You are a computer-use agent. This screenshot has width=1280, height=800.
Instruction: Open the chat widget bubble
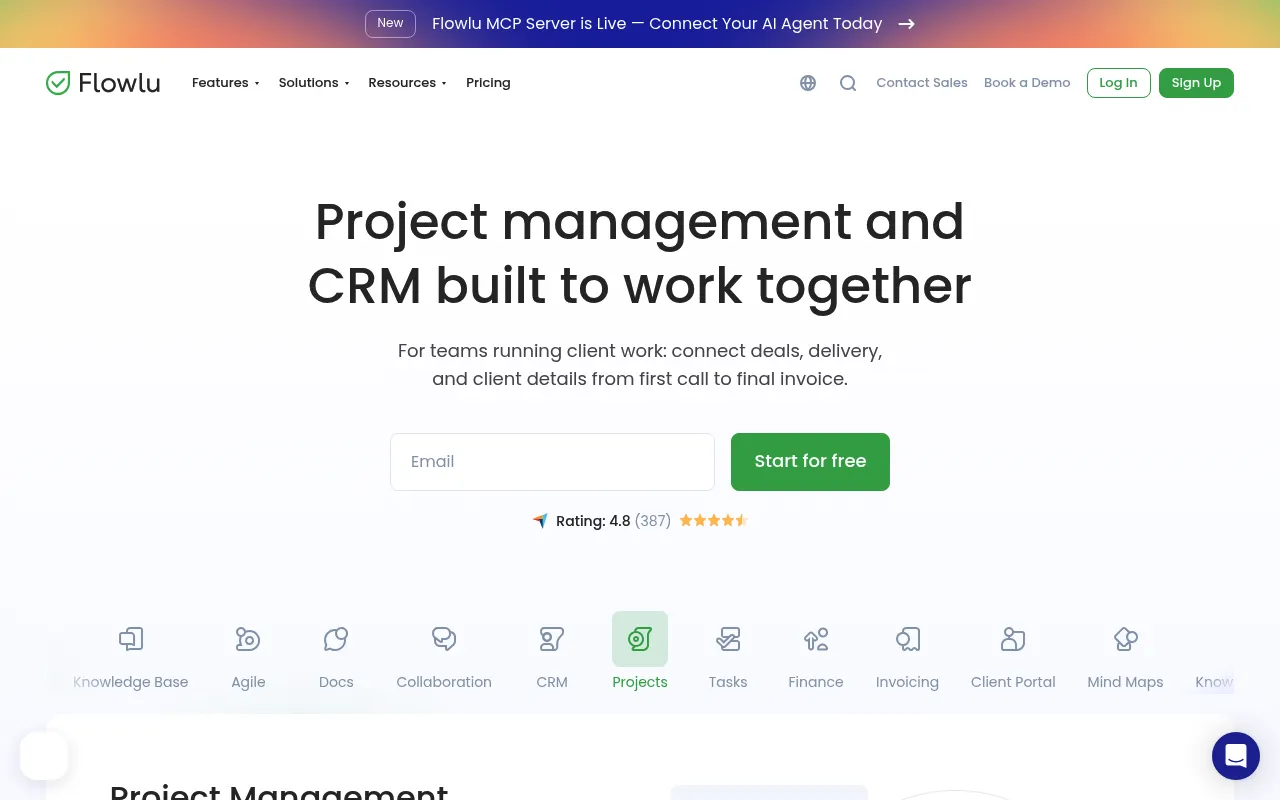(x=1236, y=756)
